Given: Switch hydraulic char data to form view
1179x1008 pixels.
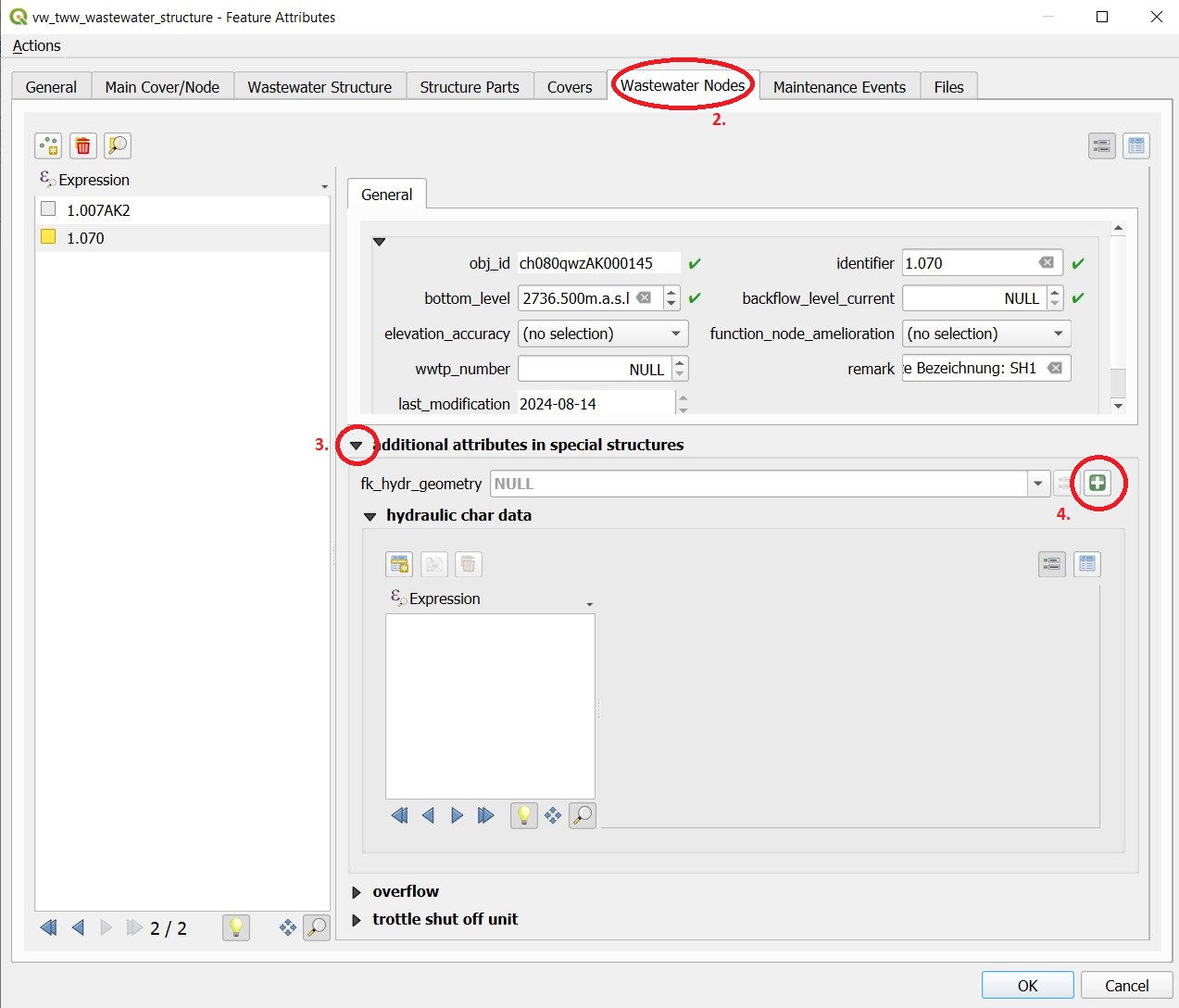Looking at the screenshot, I should point(1052,564).
